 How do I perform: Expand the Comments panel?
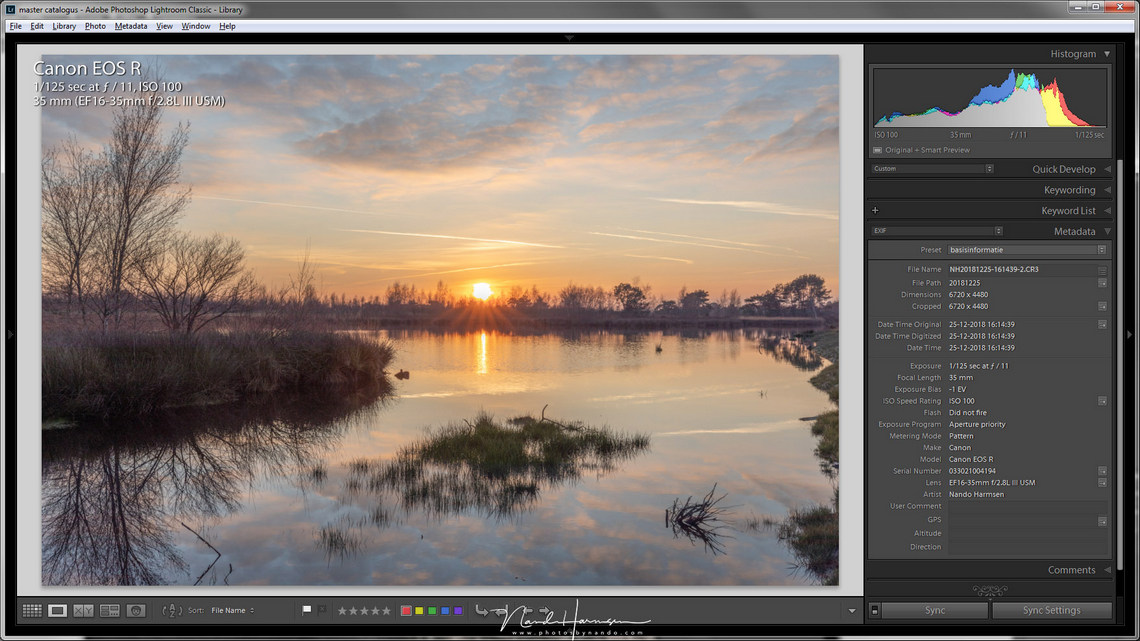click(1107, 571)
